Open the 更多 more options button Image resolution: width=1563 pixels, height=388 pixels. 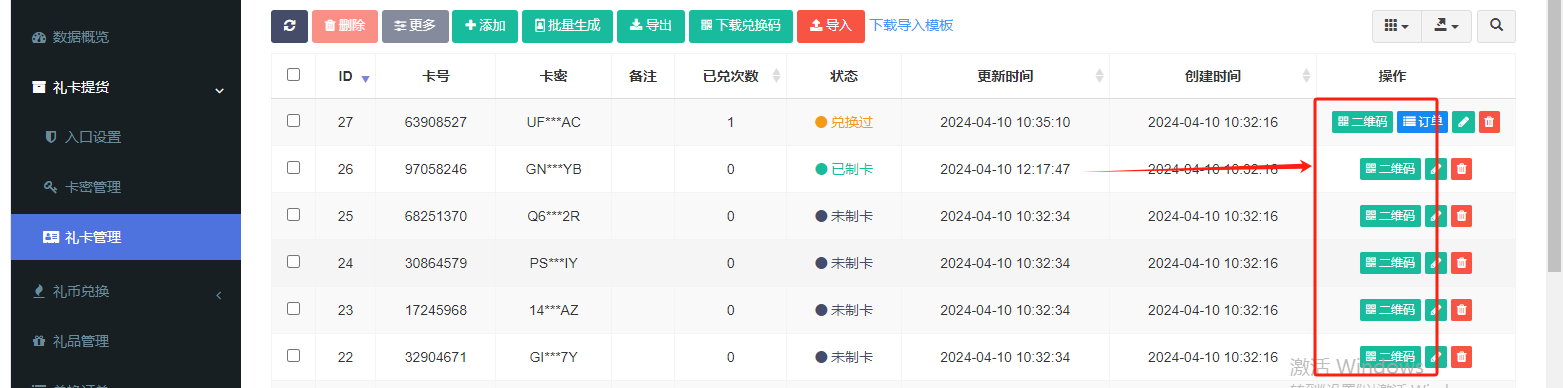(415, 26)
